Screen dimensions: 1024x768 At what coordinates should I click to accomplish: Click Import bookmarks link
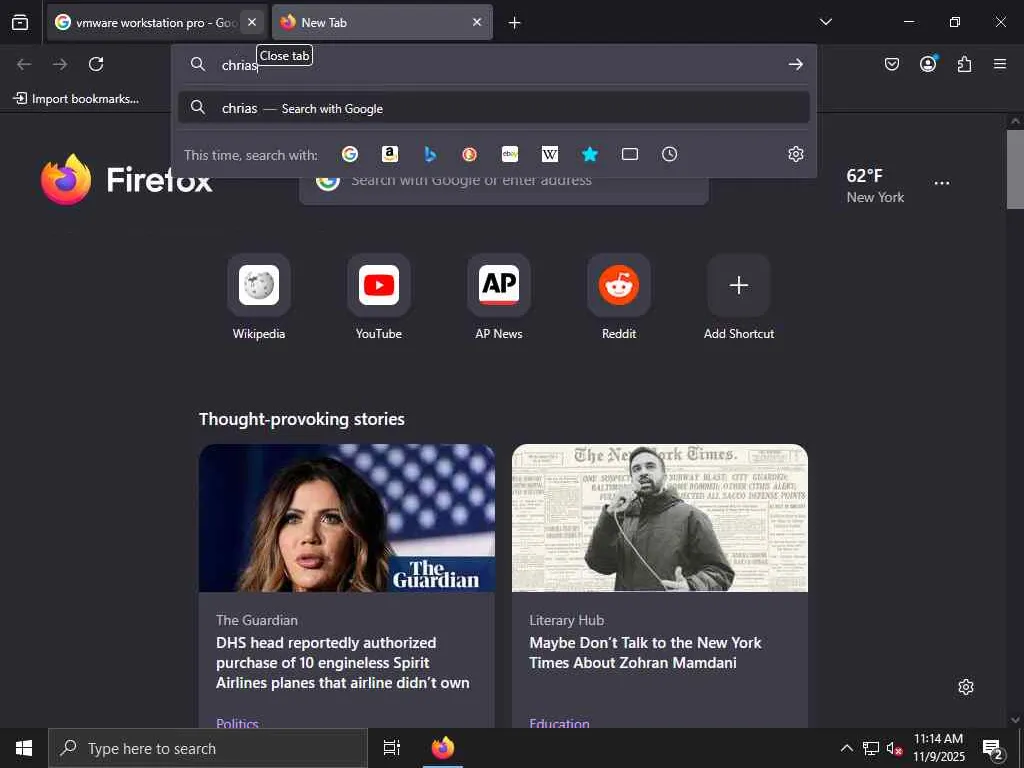pyautogui.click(x=76, y=99)
